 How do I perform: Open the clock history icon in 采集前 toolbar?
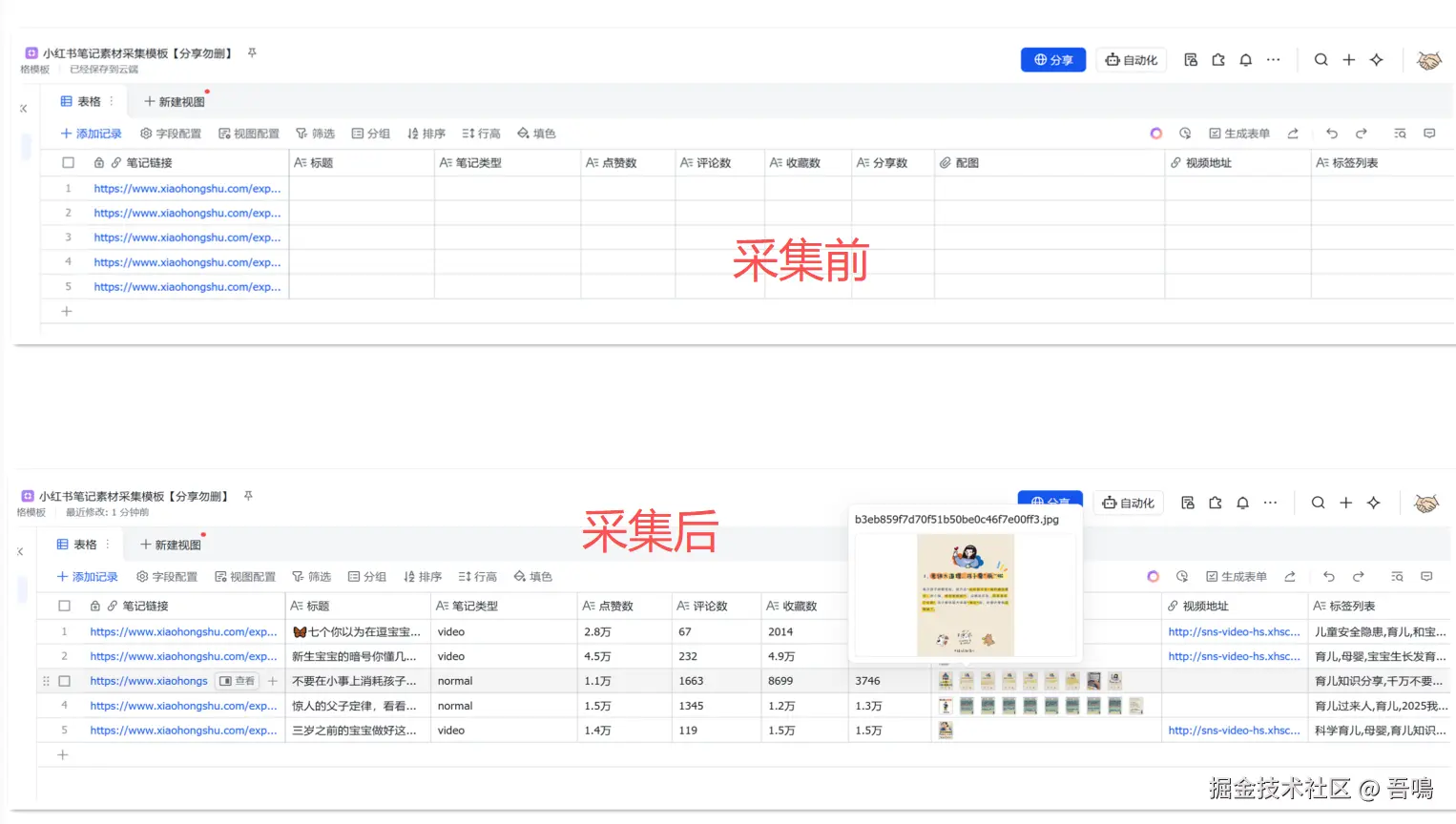point(1185,134)
